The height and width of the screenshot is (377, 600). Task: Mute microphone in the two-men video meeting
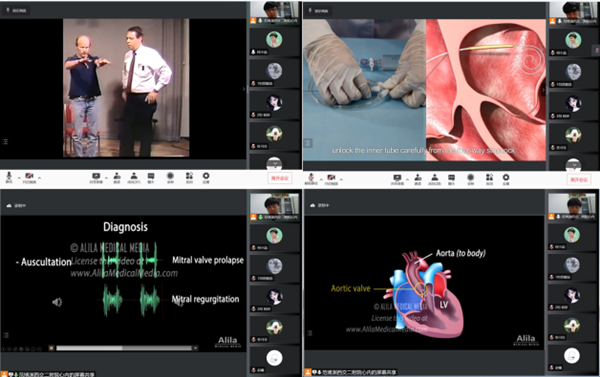(x=9, y=176)
